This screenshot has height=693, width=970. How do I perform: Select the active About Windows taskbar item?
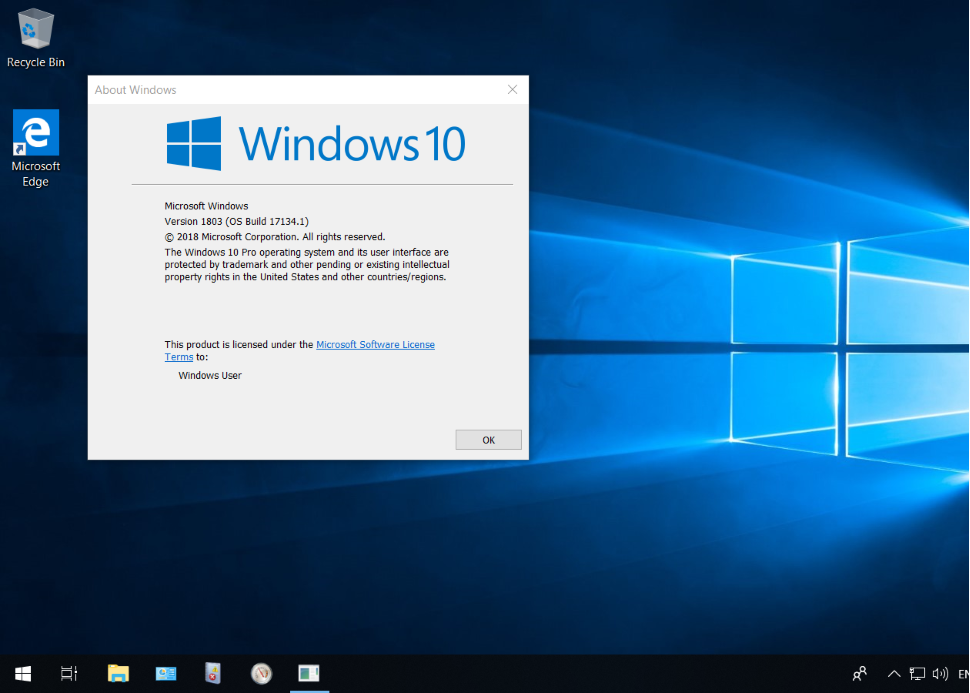309,673
